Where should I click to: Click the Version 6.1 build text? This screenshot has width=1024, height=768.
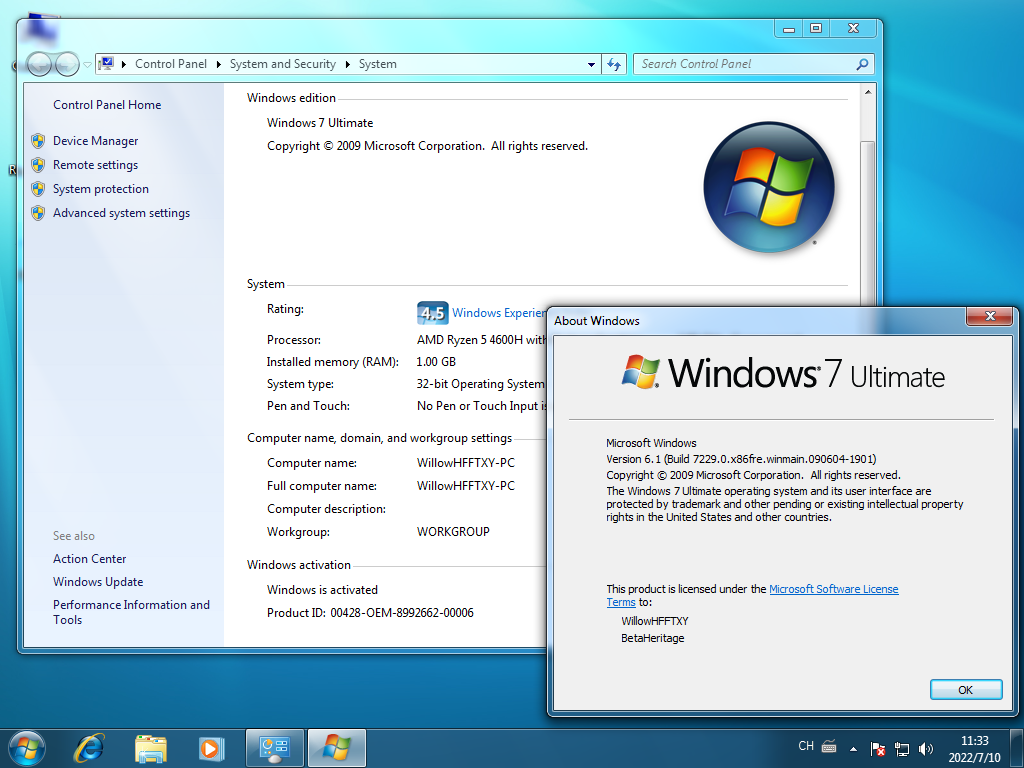(741, 459)
